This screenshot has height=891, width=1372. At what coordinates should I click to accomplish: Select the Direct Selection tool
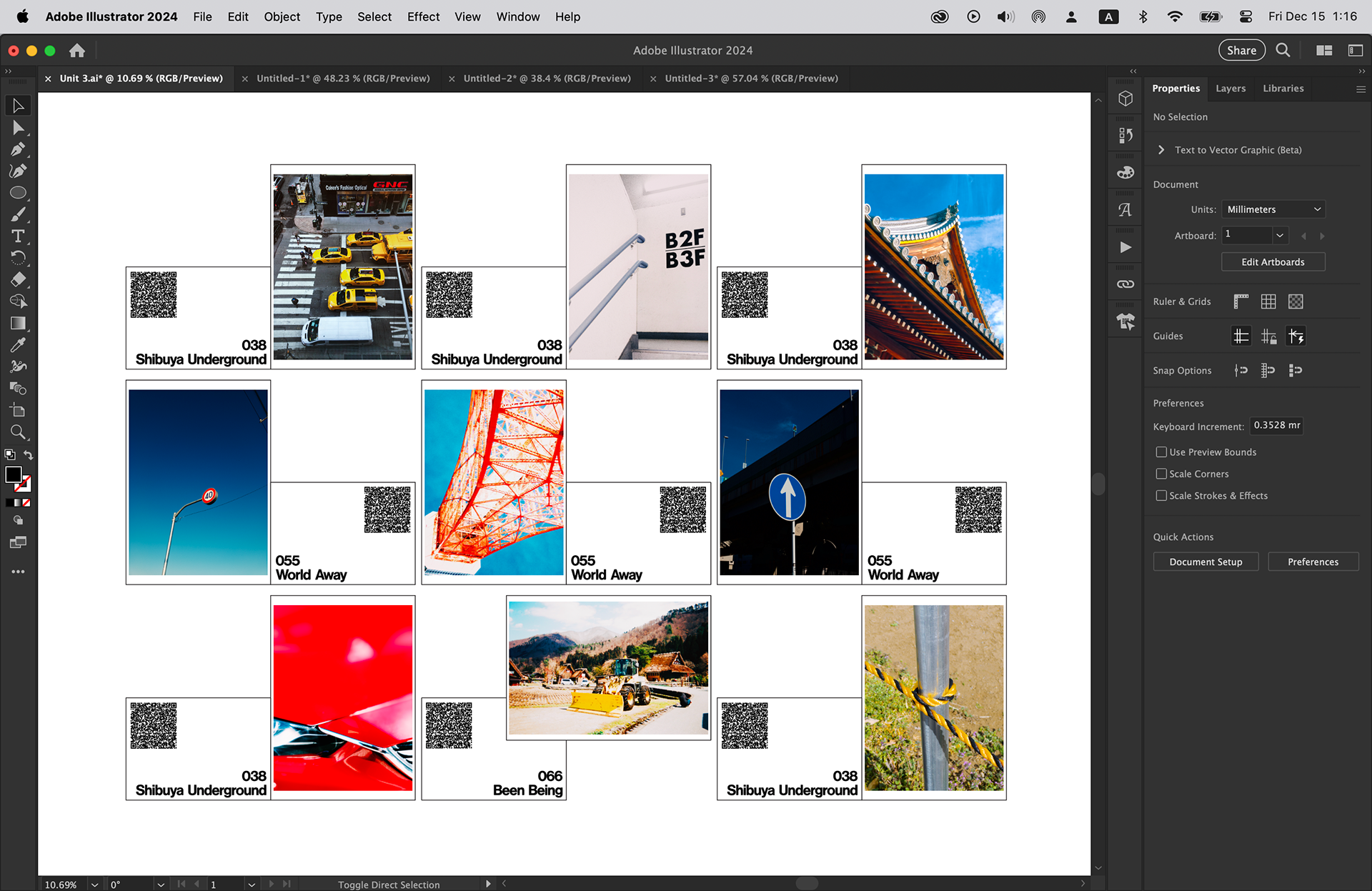(18, 128)
